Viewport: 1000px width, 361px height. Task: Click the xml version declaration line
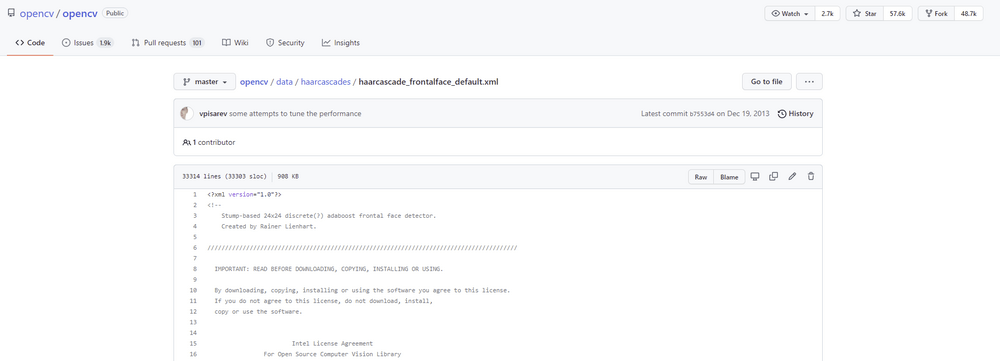[x=244, y=194]
